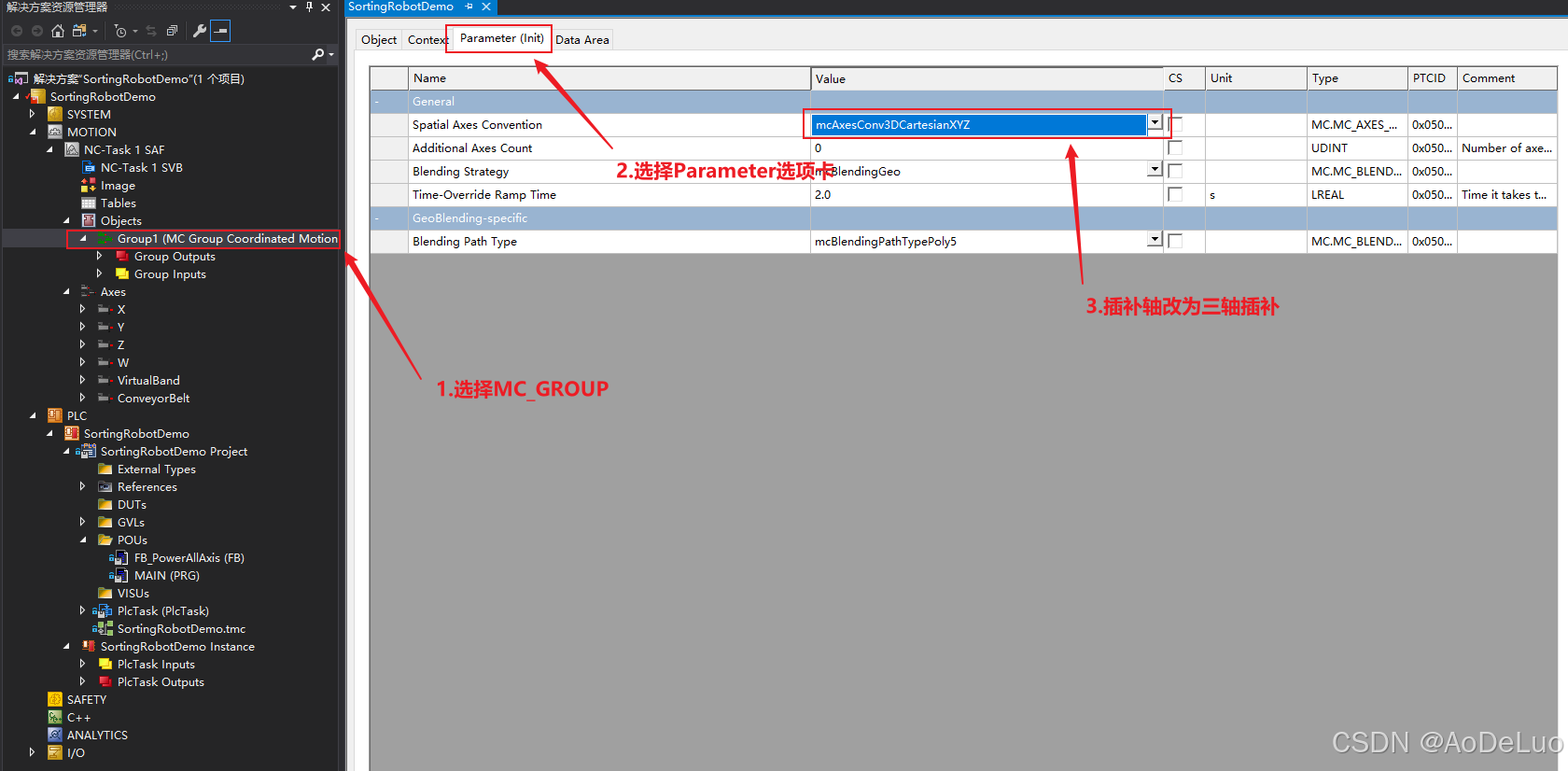Close the SortingRobotDemo document tab
The height and width of the screenshot is (771, 1568).
(486, 7)
